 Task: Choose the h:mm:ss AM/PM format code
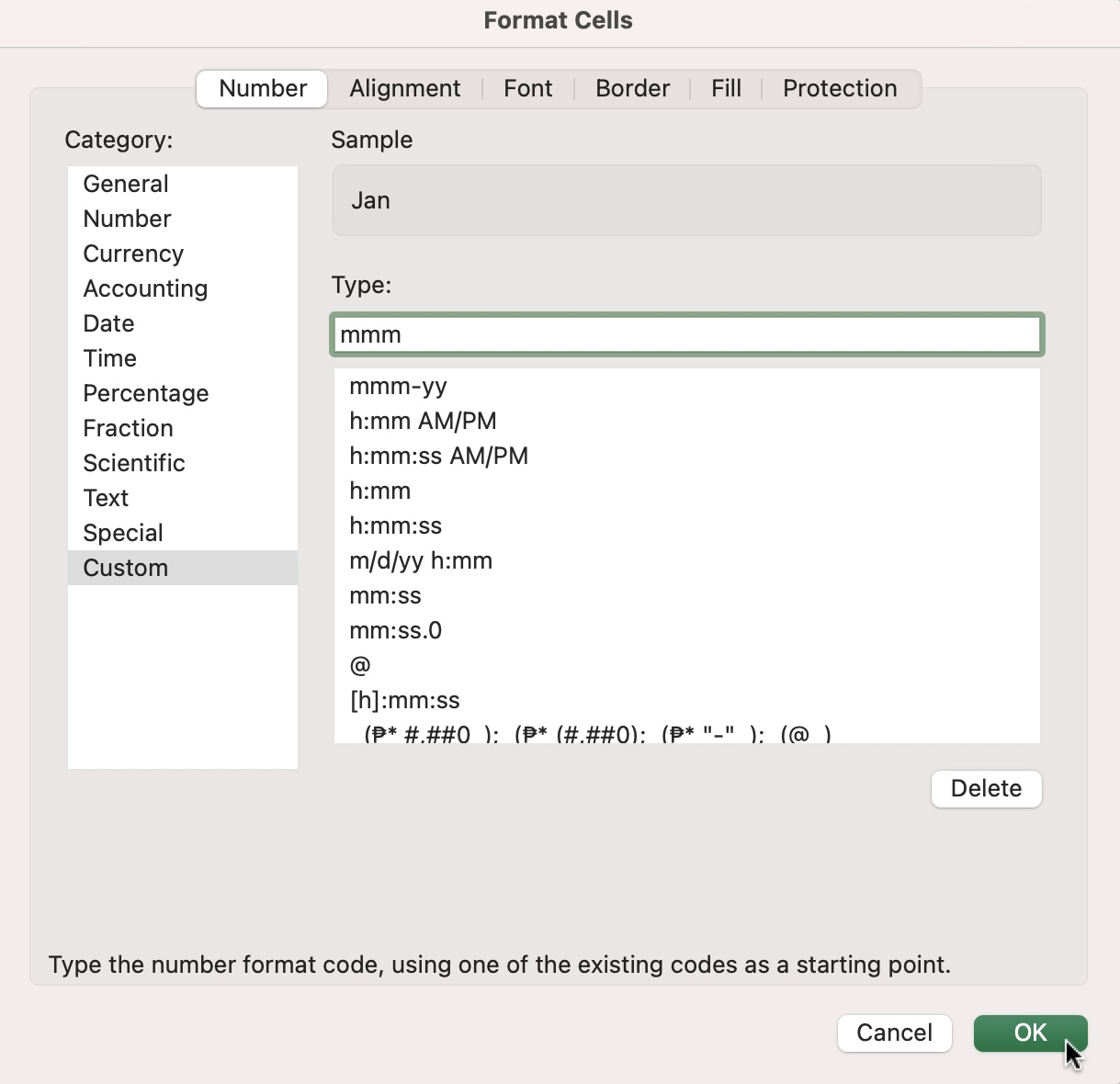tap(687, 456)
